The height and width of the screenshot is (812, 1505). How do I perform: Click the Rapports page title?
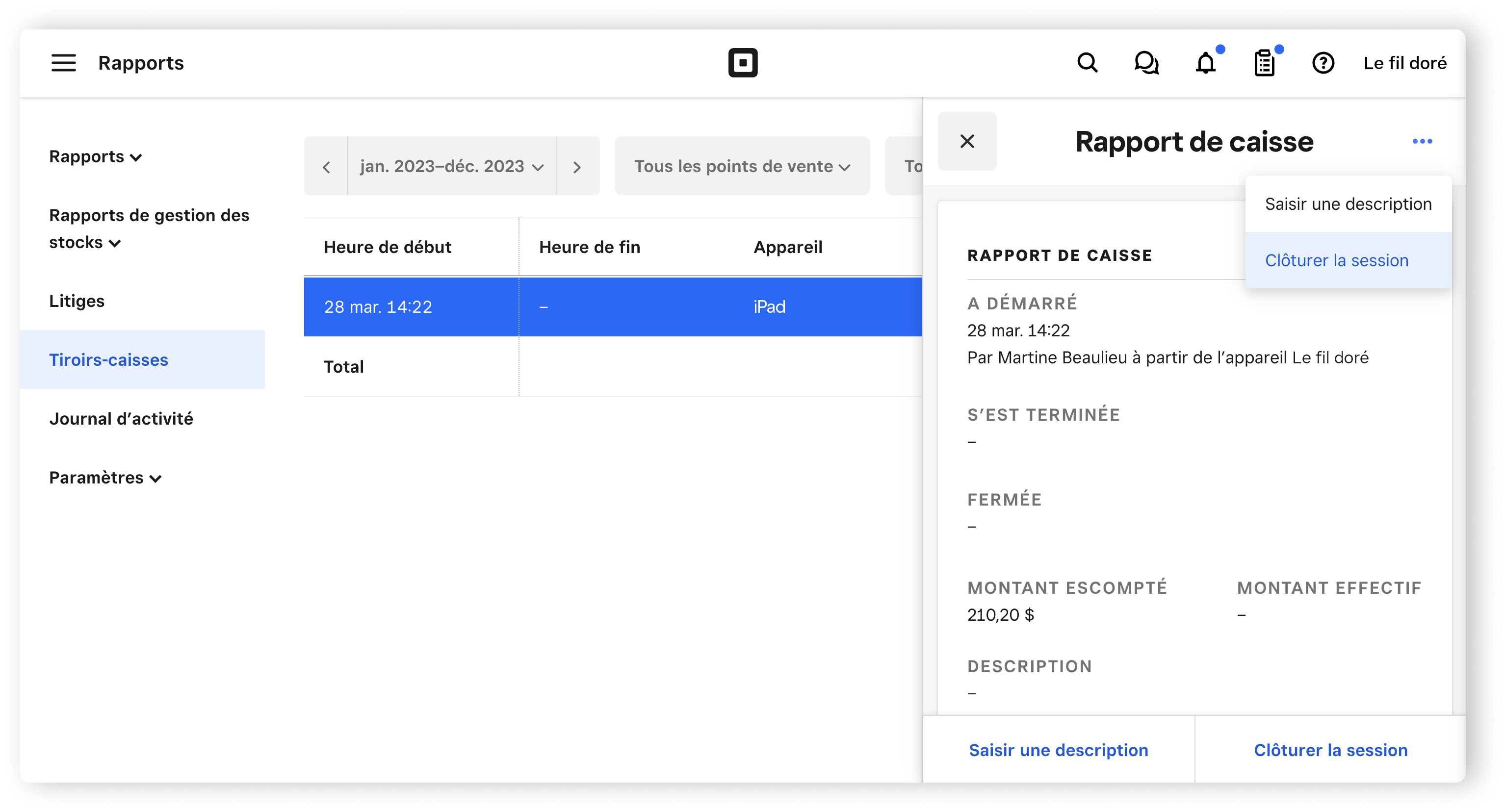pyautogui.click(x=141, y=62)
